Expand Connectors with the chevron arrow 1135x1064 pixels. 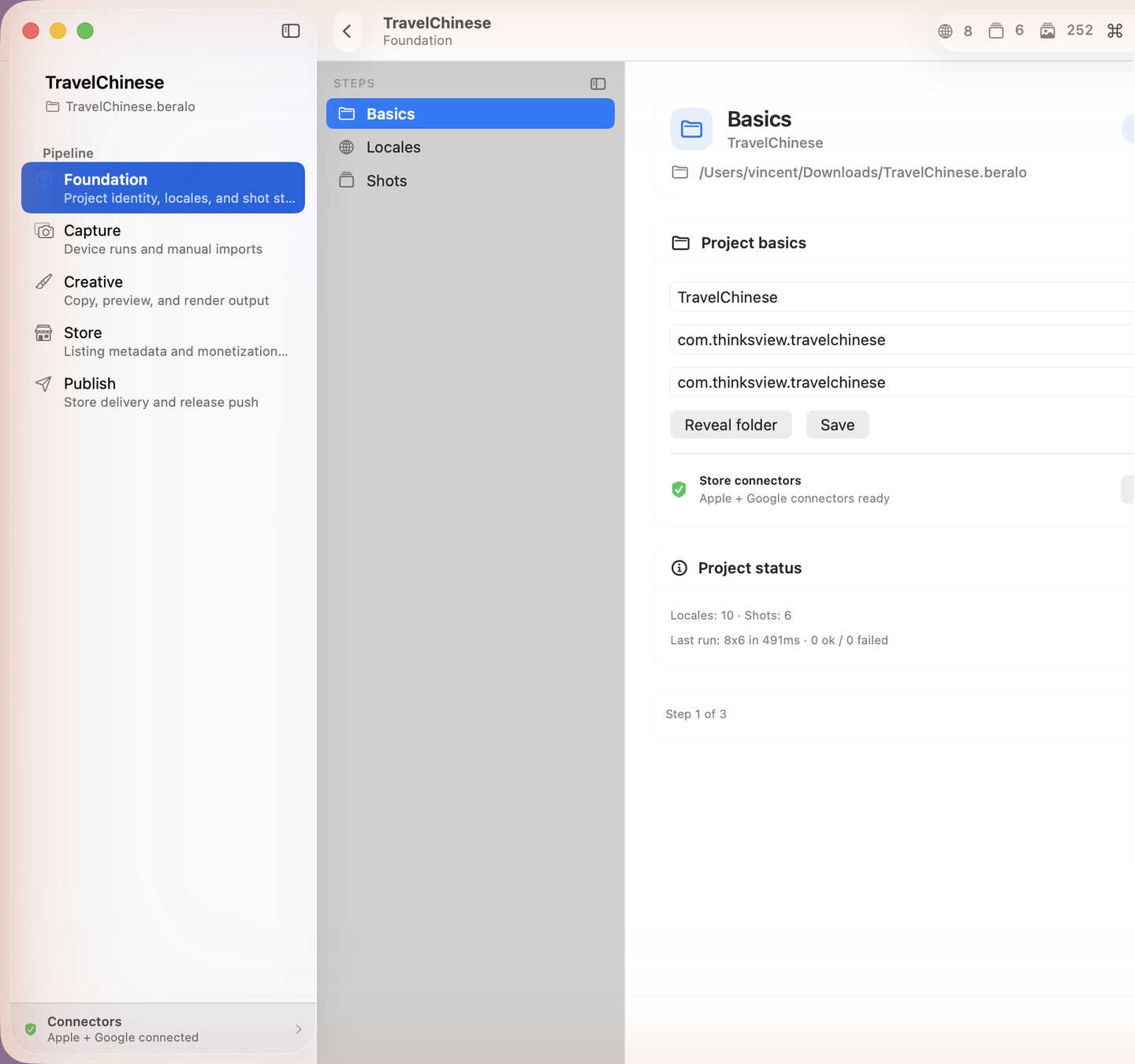click(x=299, y=1029)
